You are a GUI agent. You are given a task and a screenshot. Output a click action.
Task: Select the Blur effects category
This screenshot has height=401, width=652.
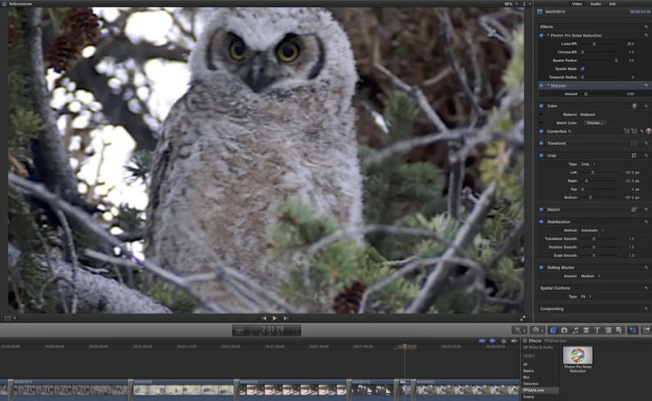coord(526,377)
